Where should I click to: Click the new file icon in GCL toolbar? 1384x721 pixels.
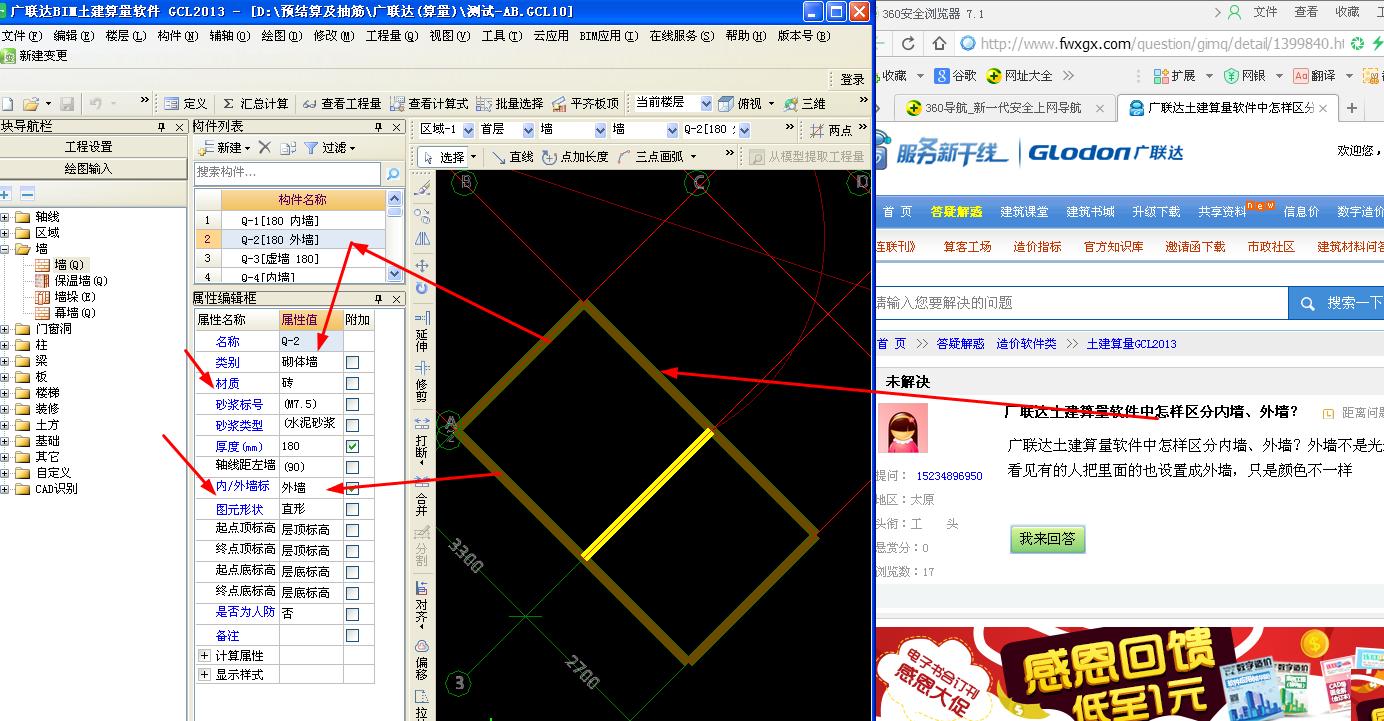[x=7, y=104]
